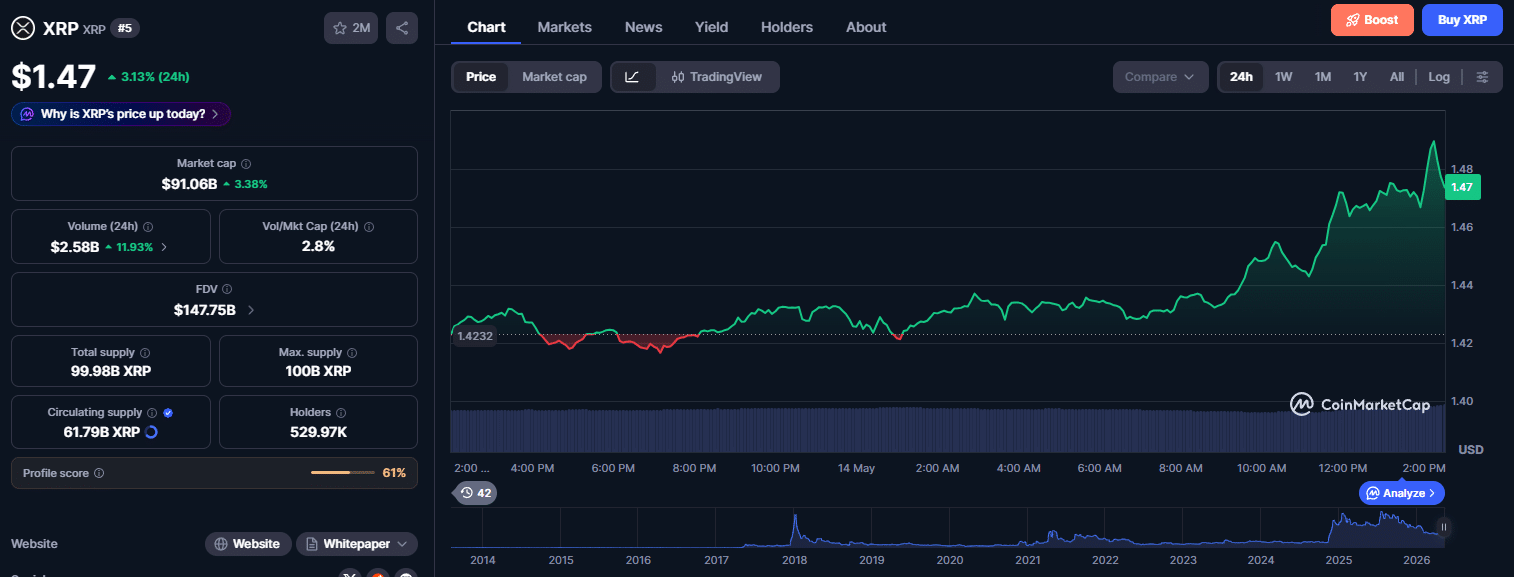Click the #5 rank badge
Screen dimensions: 1514x577
point(125,28)
